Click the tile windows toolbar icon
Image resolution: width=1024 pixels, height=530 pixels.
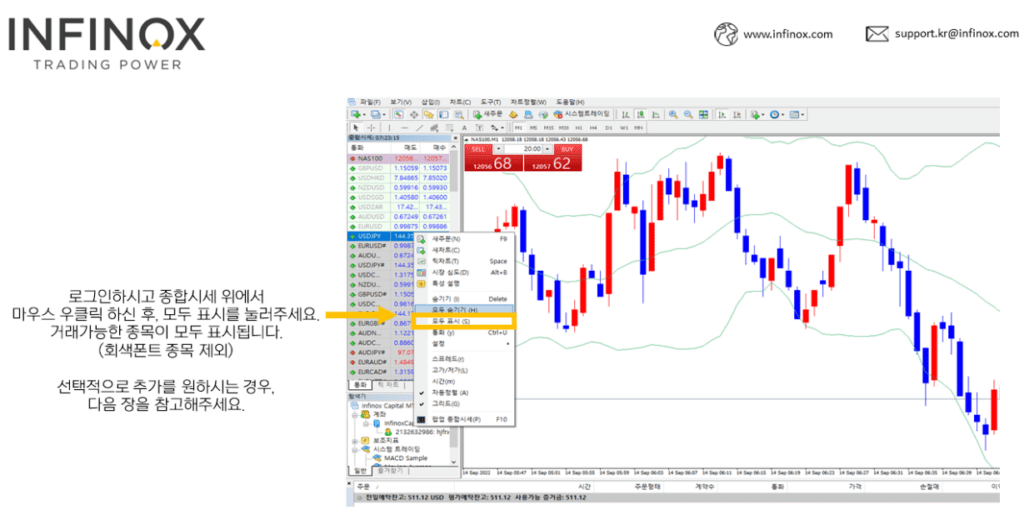tap(703, 114)
